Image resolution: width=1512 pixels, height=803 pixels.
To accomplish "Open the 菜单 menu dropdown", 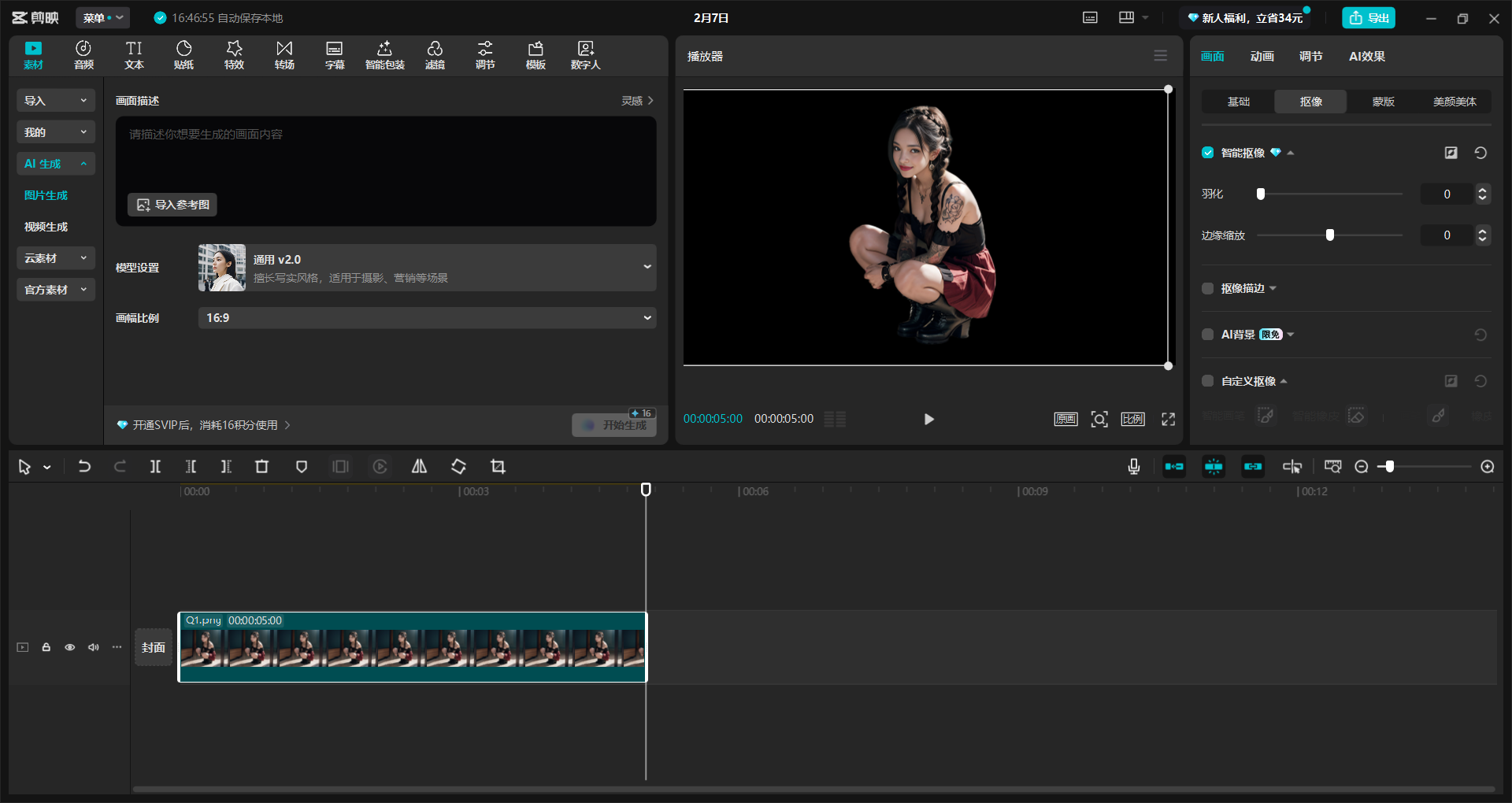I will 103,17.
